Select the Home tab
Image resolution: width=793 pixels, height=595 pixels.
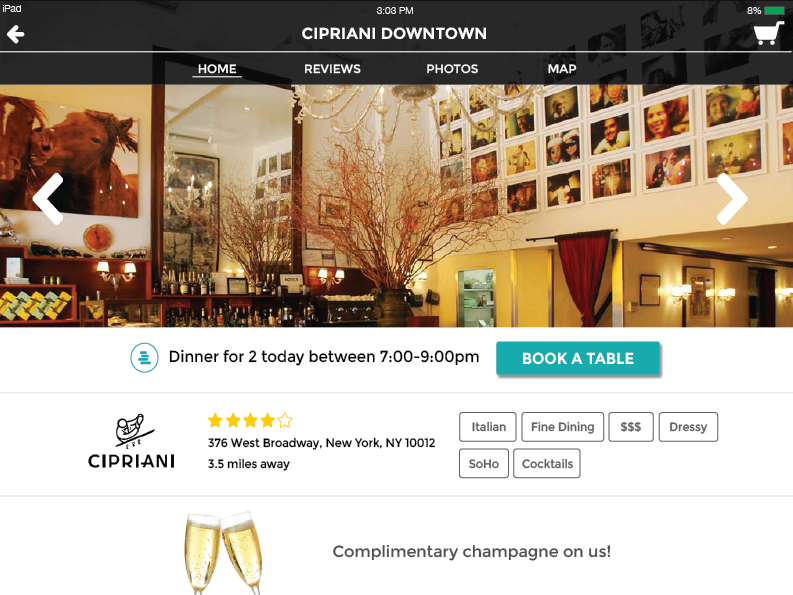[217, 69]
